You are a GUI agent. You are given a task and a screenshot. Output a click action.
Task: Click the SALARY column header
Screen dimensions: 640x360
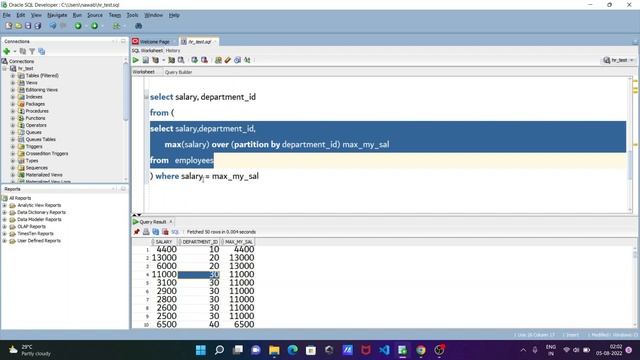click(x=164, y=242)
